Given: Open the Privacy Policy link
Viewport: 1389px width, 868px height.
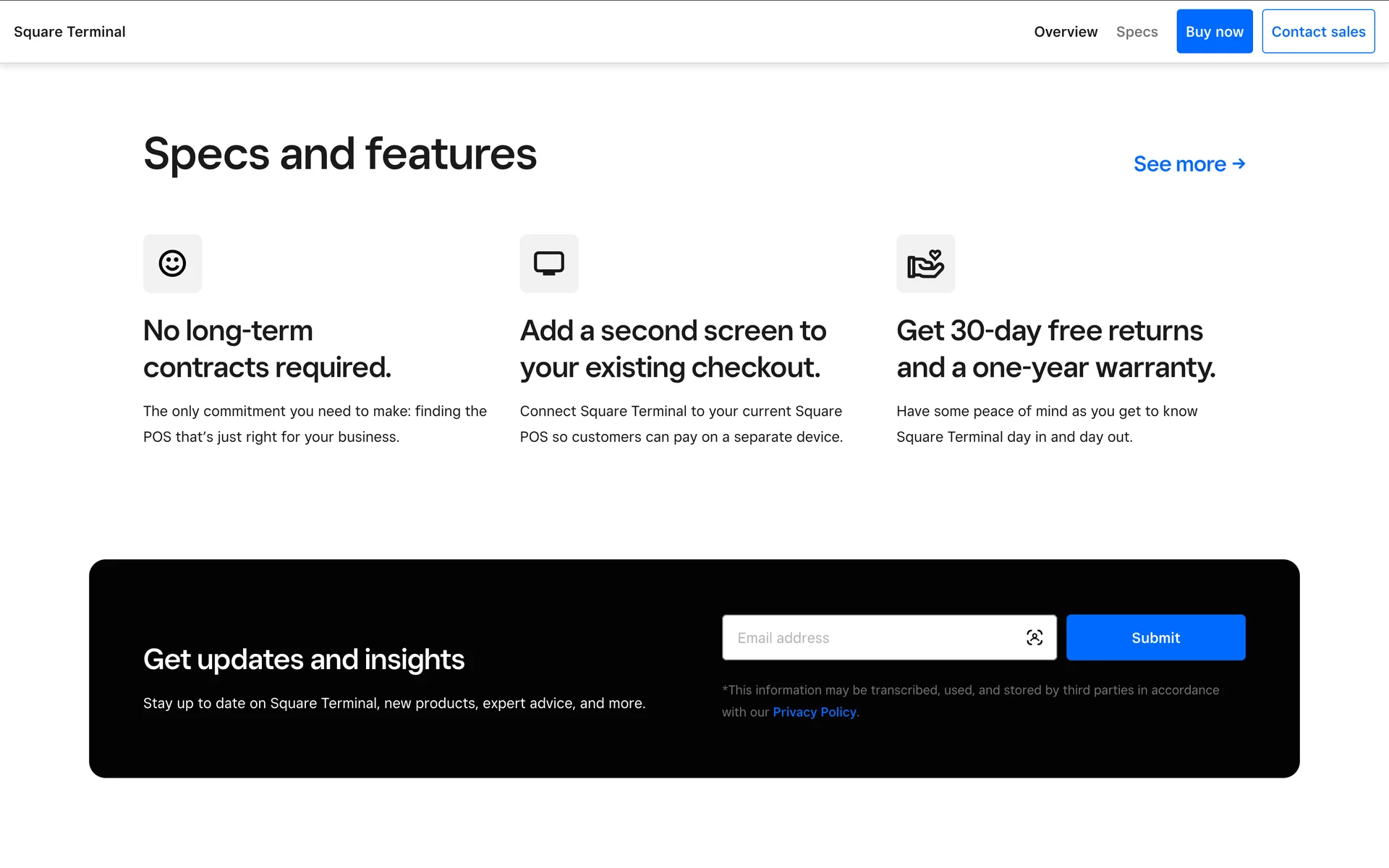Looking at the screenshot, I should click(x=814, y=712).
